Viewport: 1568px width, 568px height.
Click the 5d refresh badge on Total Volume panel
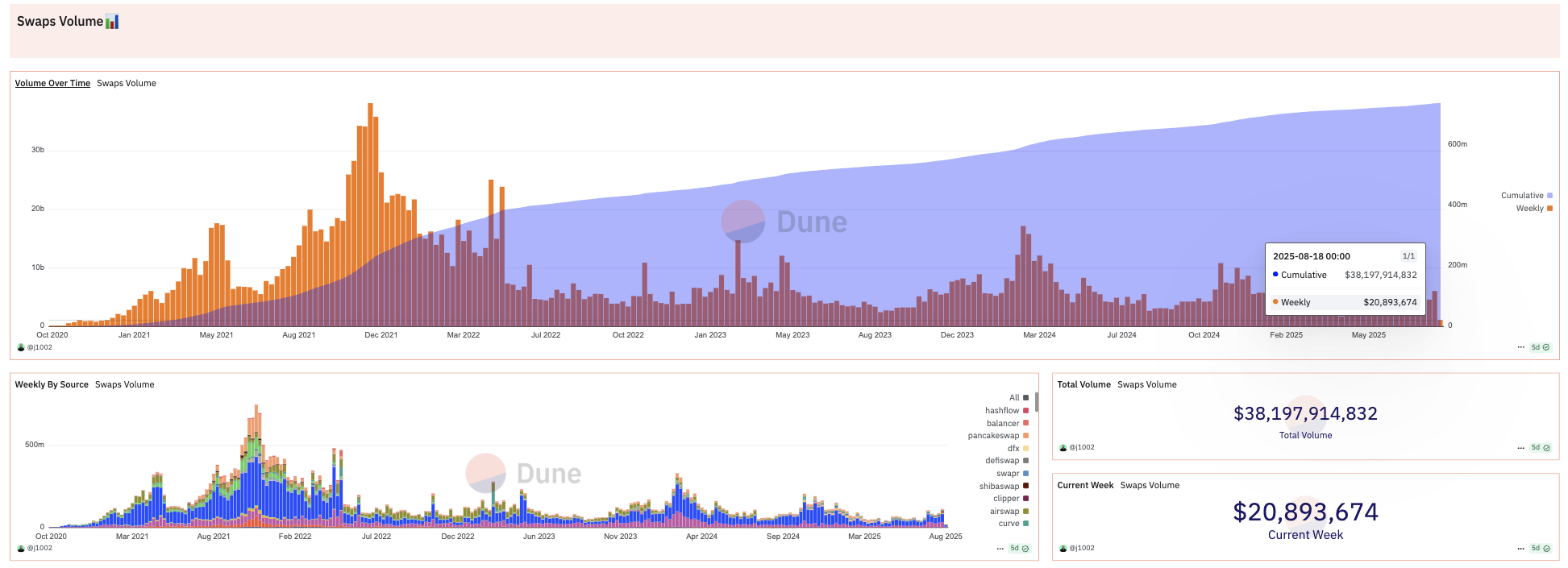[x=1540, y=447]
